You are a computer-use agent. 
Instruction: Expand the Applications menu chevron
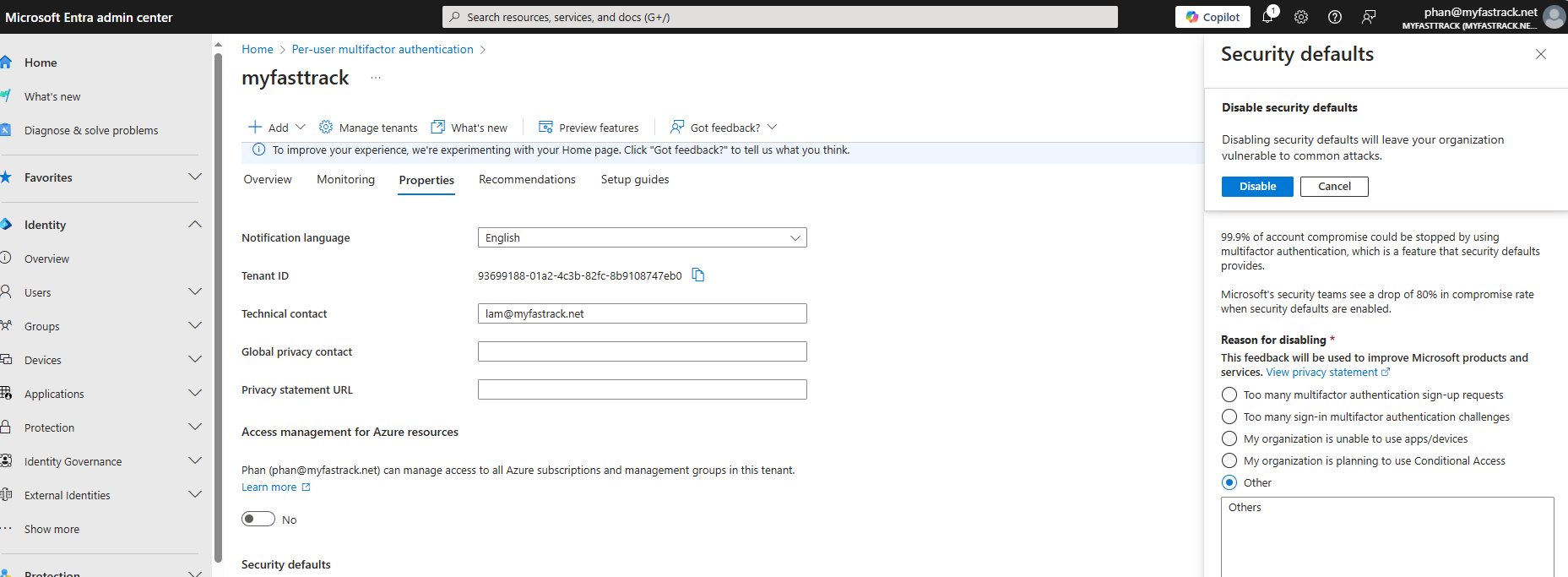pyautogui.click(x=195, y=393)
